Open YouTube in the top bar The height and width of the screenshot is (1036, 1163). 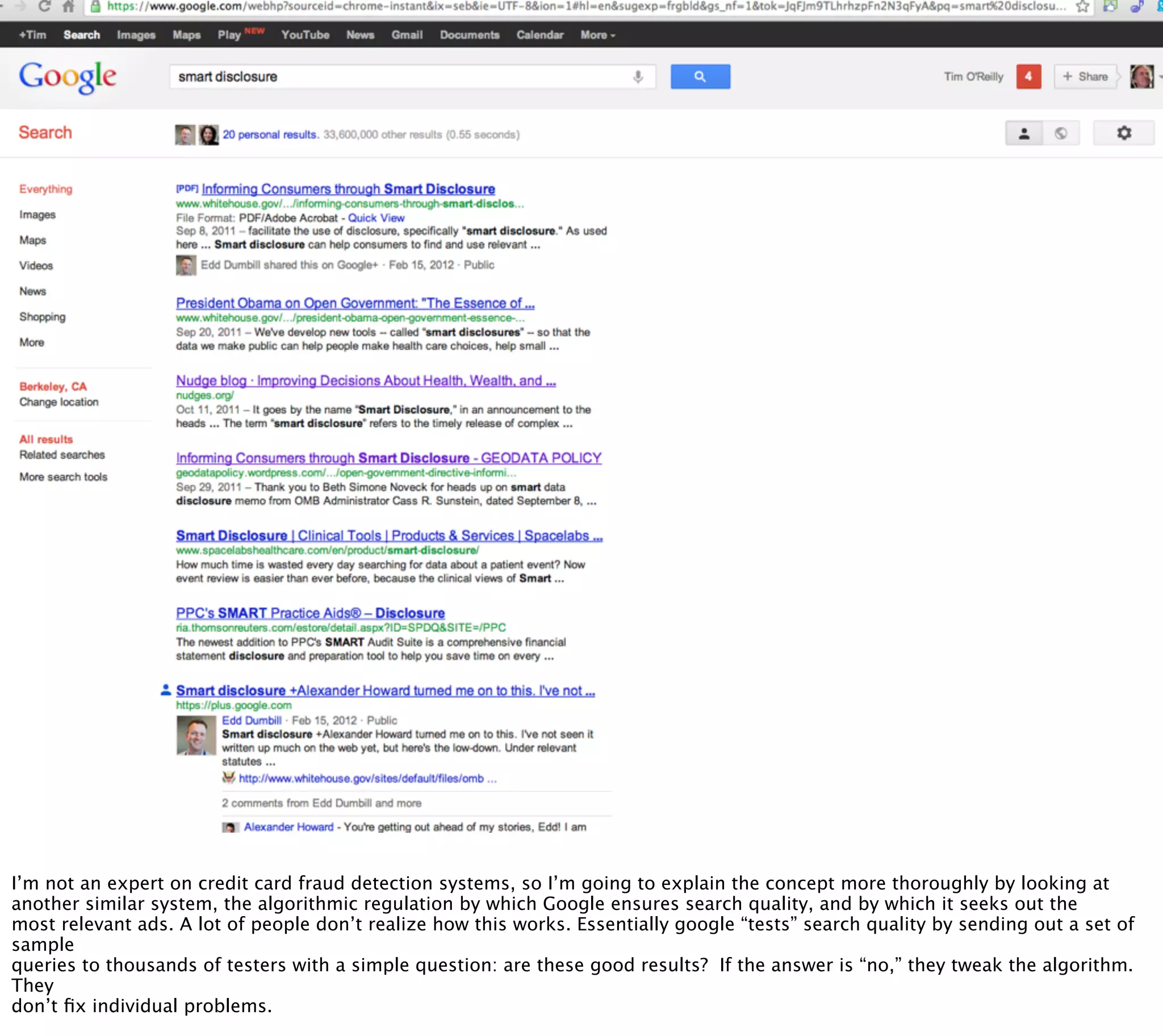[x=306, y=35]
